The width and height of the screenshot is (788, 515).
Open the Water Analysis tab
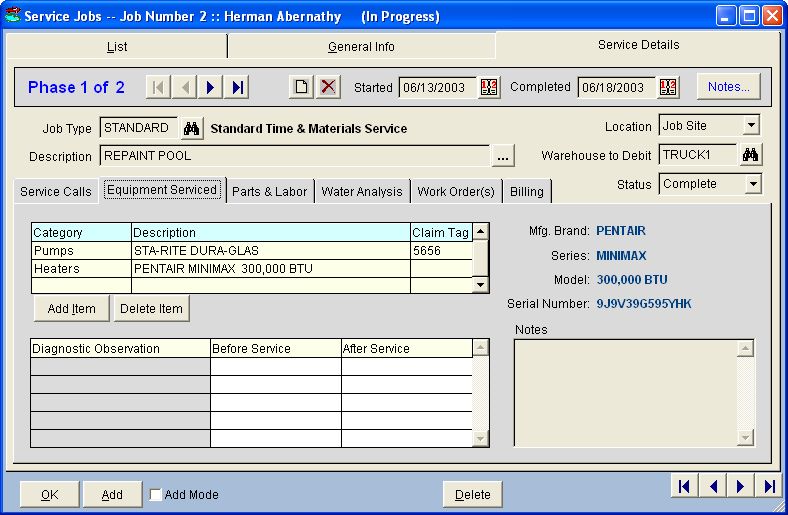tap(362, 191)
